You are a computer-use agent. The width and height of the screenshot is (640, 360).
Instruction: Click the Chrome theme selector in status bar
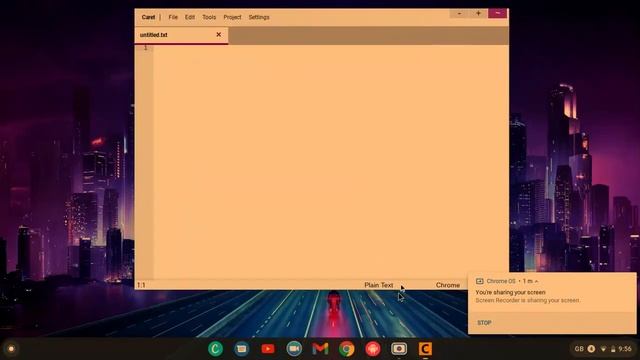[x=448, y=285]
